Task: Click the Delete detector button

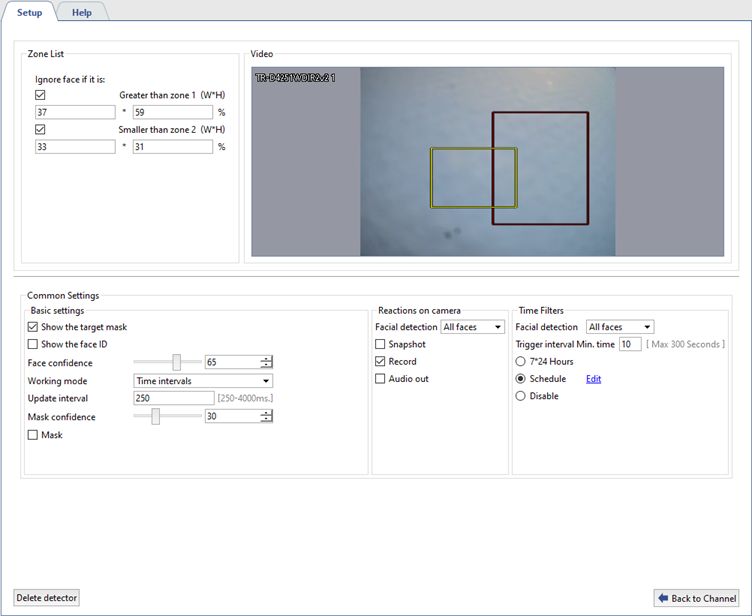Action: (47, 598)
